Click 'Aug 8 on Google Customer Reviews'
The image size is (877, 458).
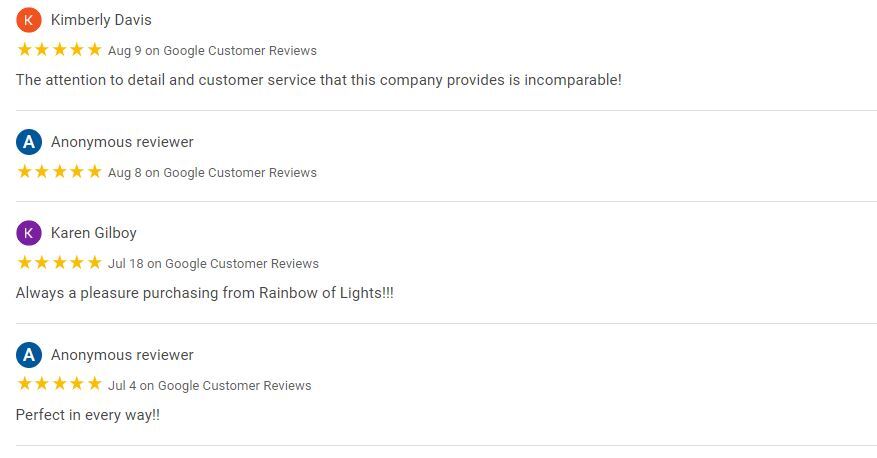pos(212,173)
